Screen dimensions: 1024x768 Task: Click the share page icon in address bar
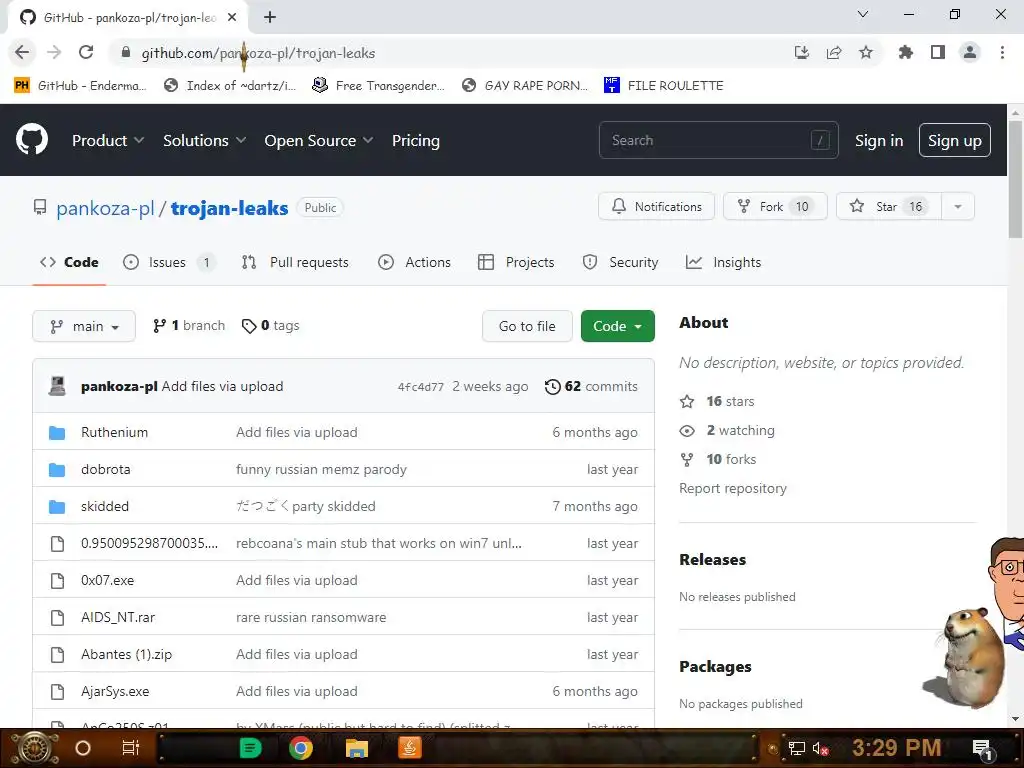coord(833,52)
